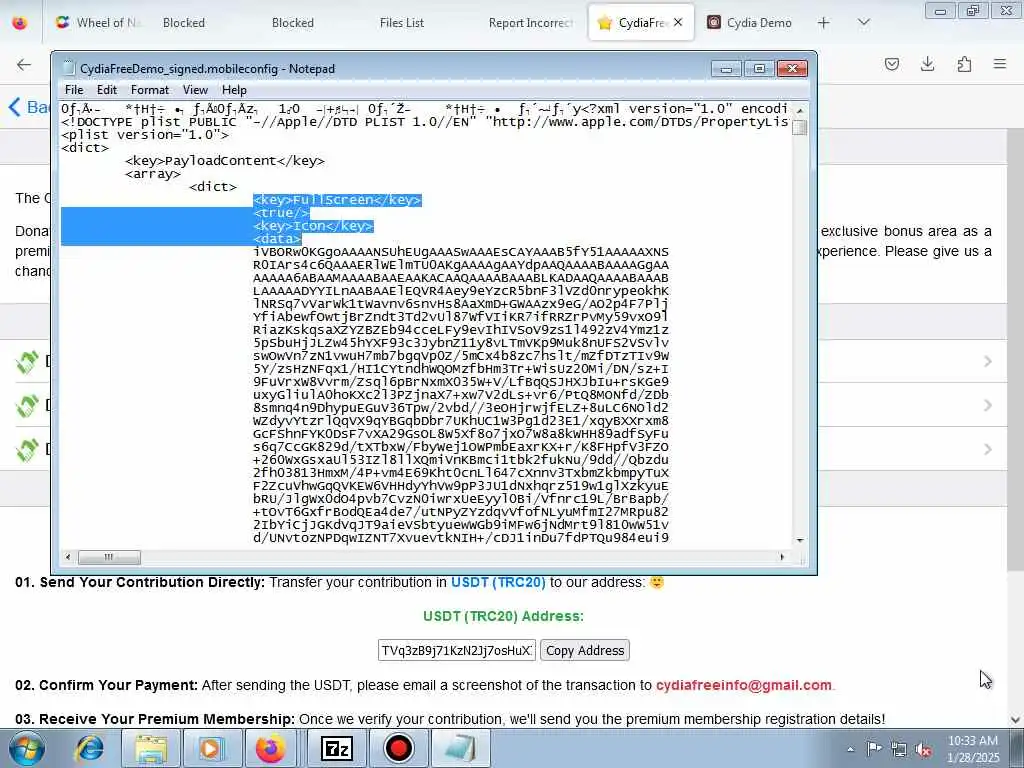Click the page Back chevron link

(x=28, y=106)
